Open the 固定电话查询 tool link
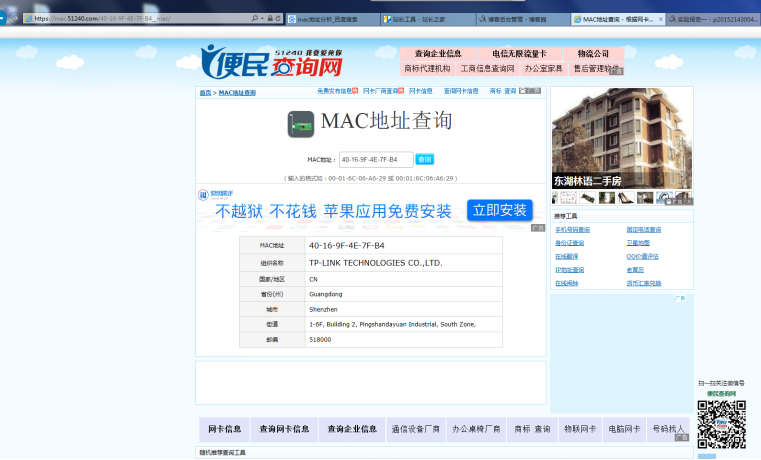The image size is (761, 460). coord(644,230)
